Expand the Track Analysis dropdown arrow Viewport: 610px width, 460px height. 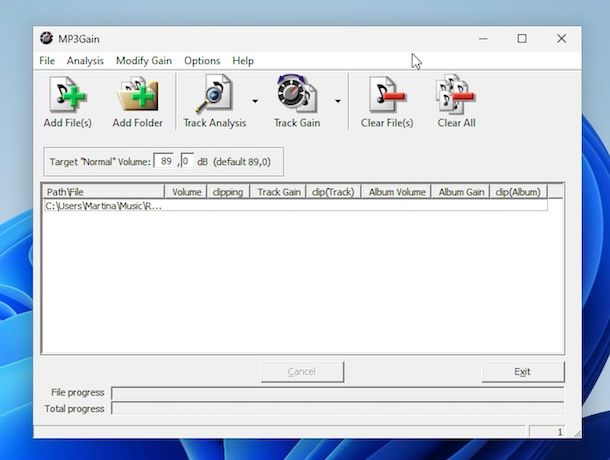[255, 101]
